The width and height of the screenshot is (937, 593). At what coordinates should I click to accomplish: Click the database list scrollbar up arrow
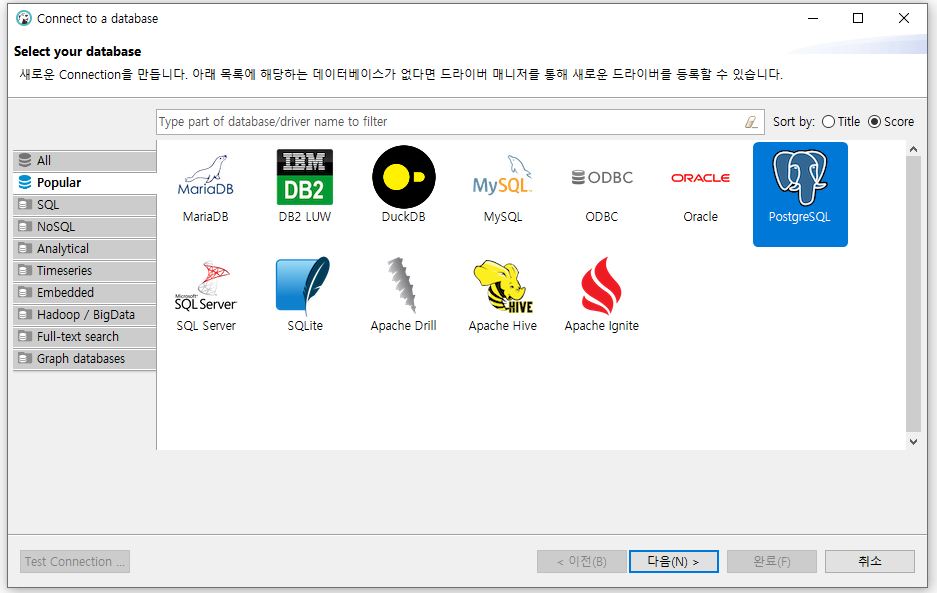click(913, 149)
